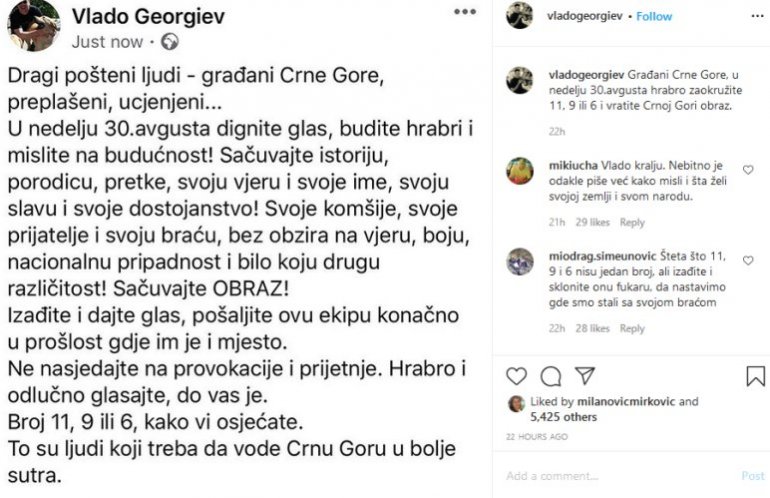Click the public globe privacy icon
The width and height of the screenshot is (770, 498).
[170, 42]
